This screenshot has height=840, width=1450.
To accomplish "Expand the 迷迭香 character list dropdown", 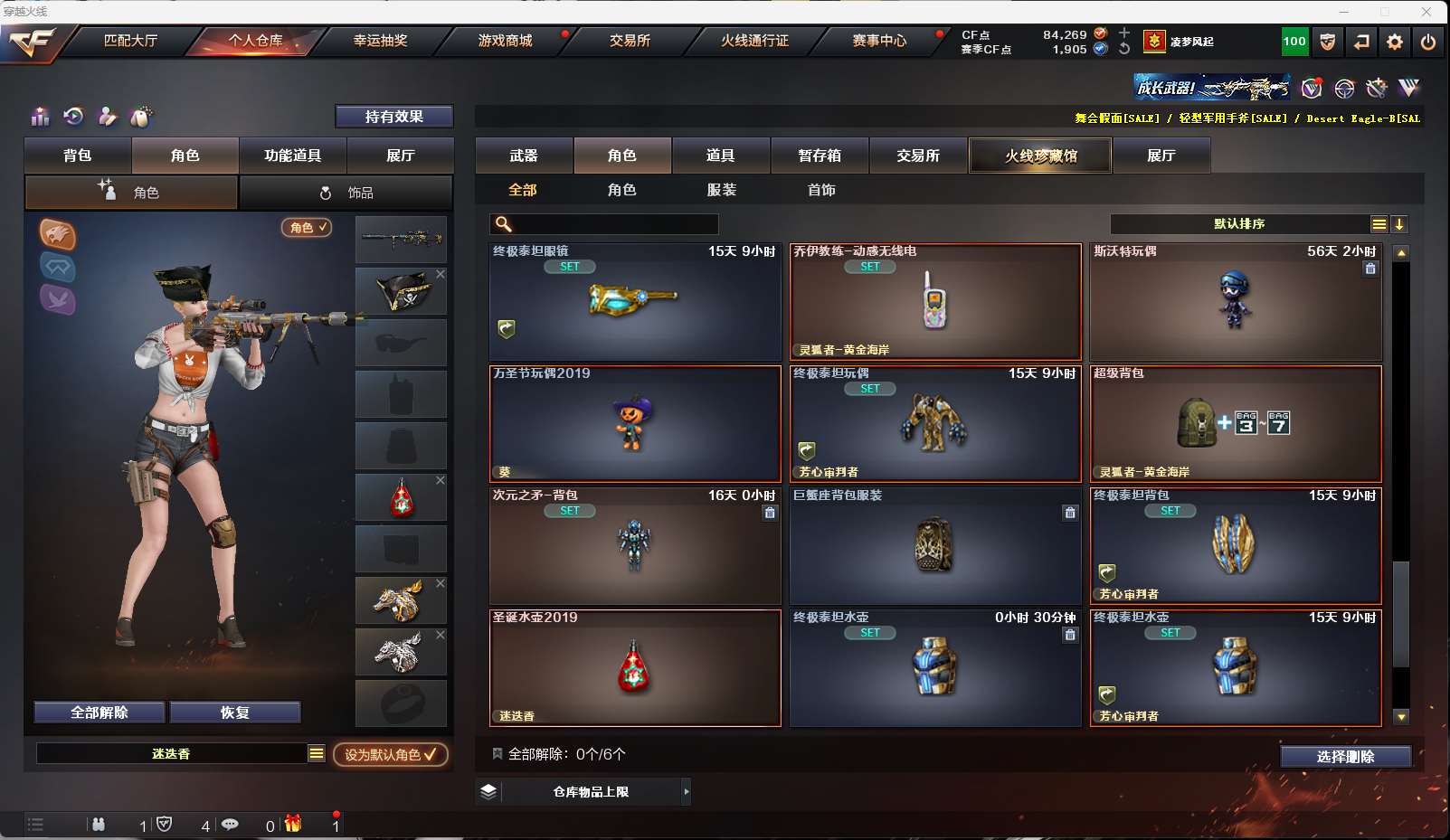I will pos(316,753).
